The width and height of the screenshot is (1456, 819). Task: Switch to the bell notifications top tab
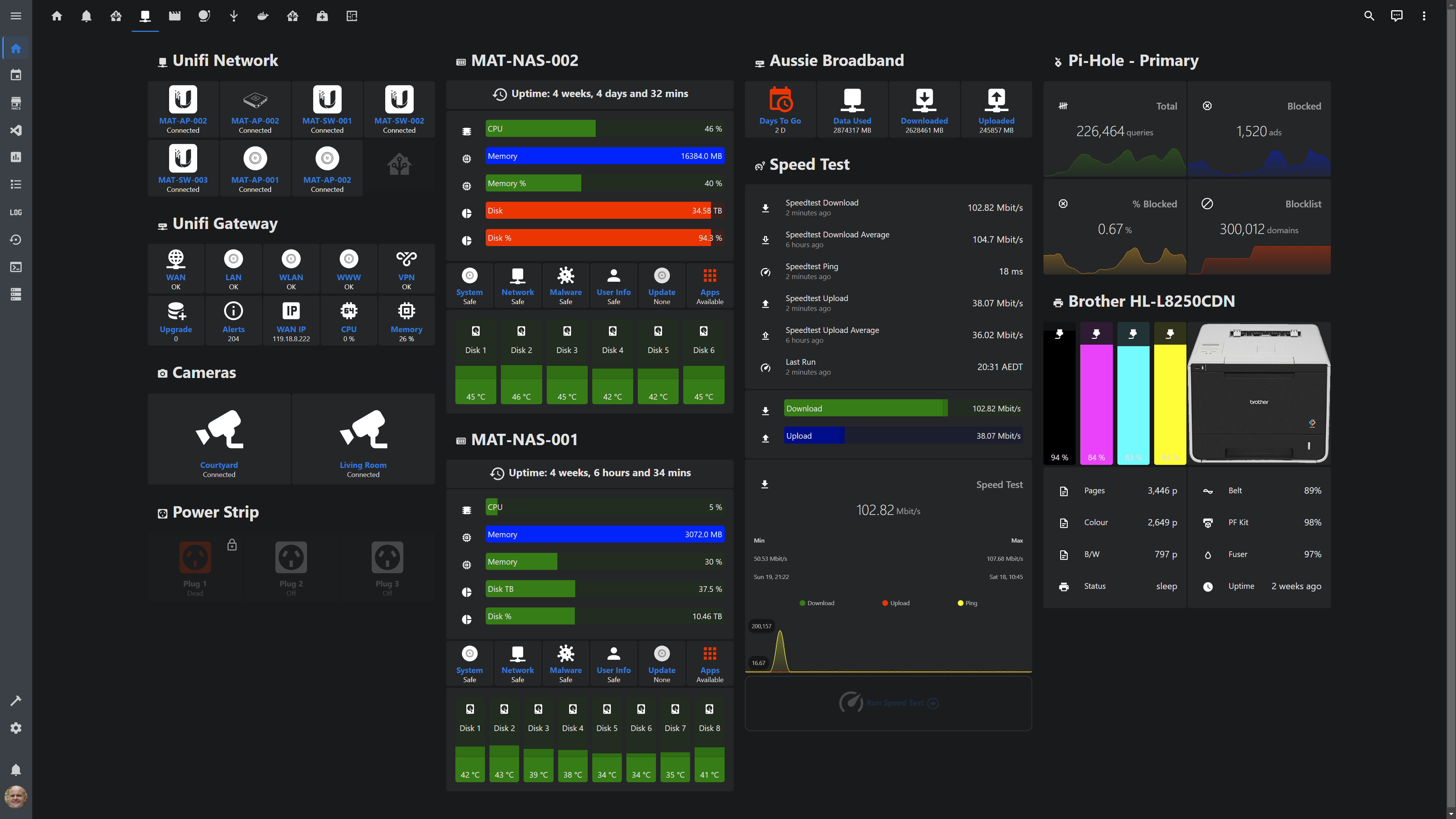coord(86,16)
